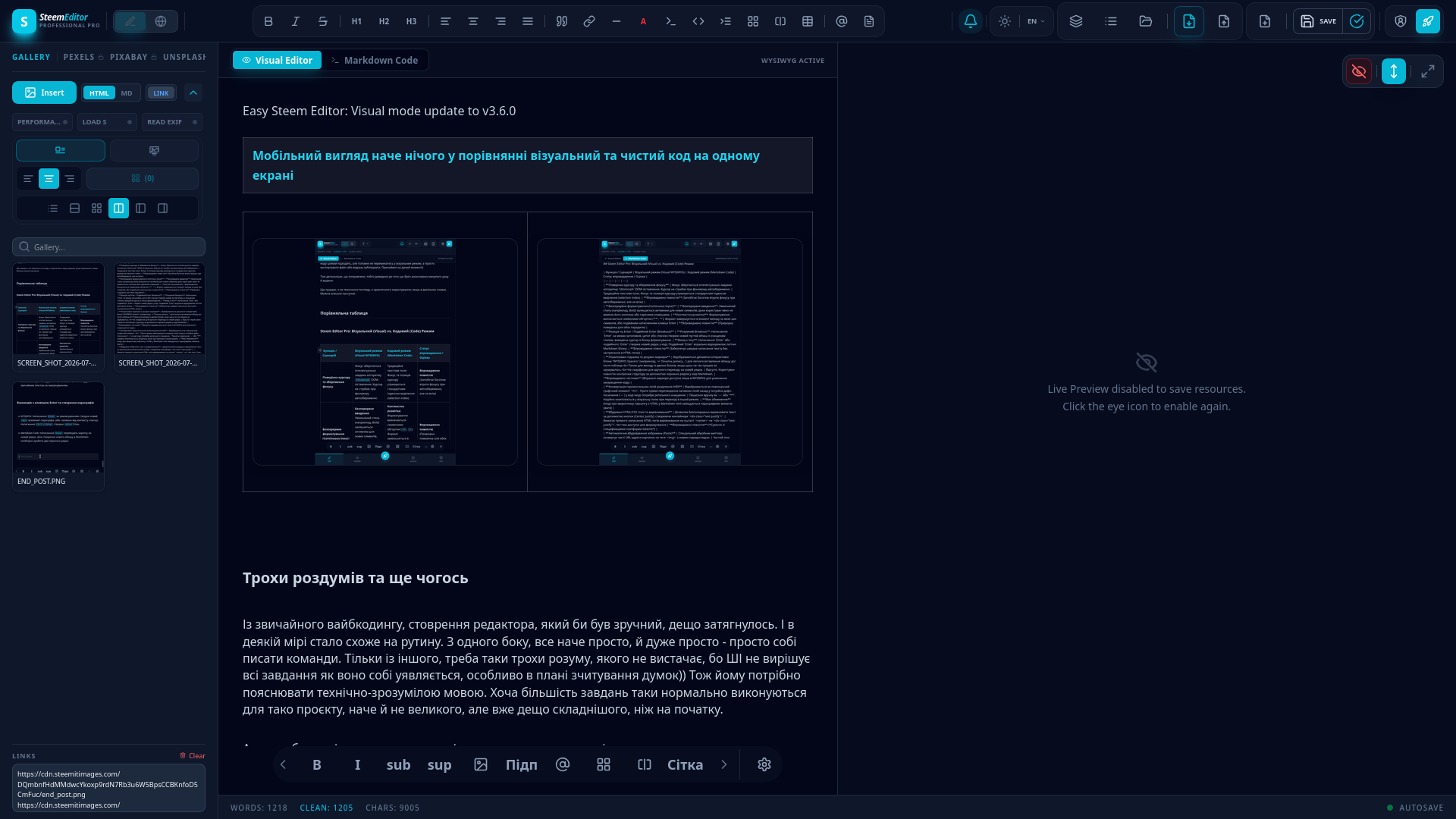
Task: Open the PEXELS tab
Action: tap(83, 57)
